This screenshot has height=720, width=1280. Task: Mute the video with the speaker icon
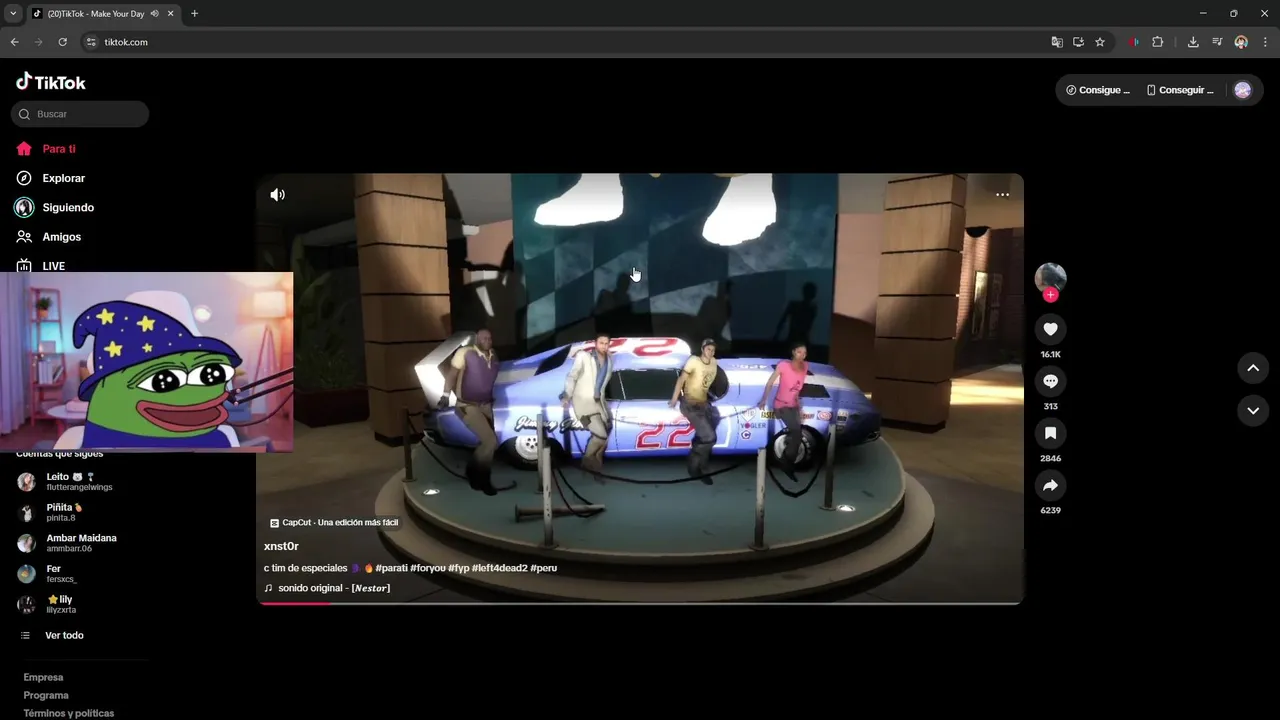click(277, 195)
